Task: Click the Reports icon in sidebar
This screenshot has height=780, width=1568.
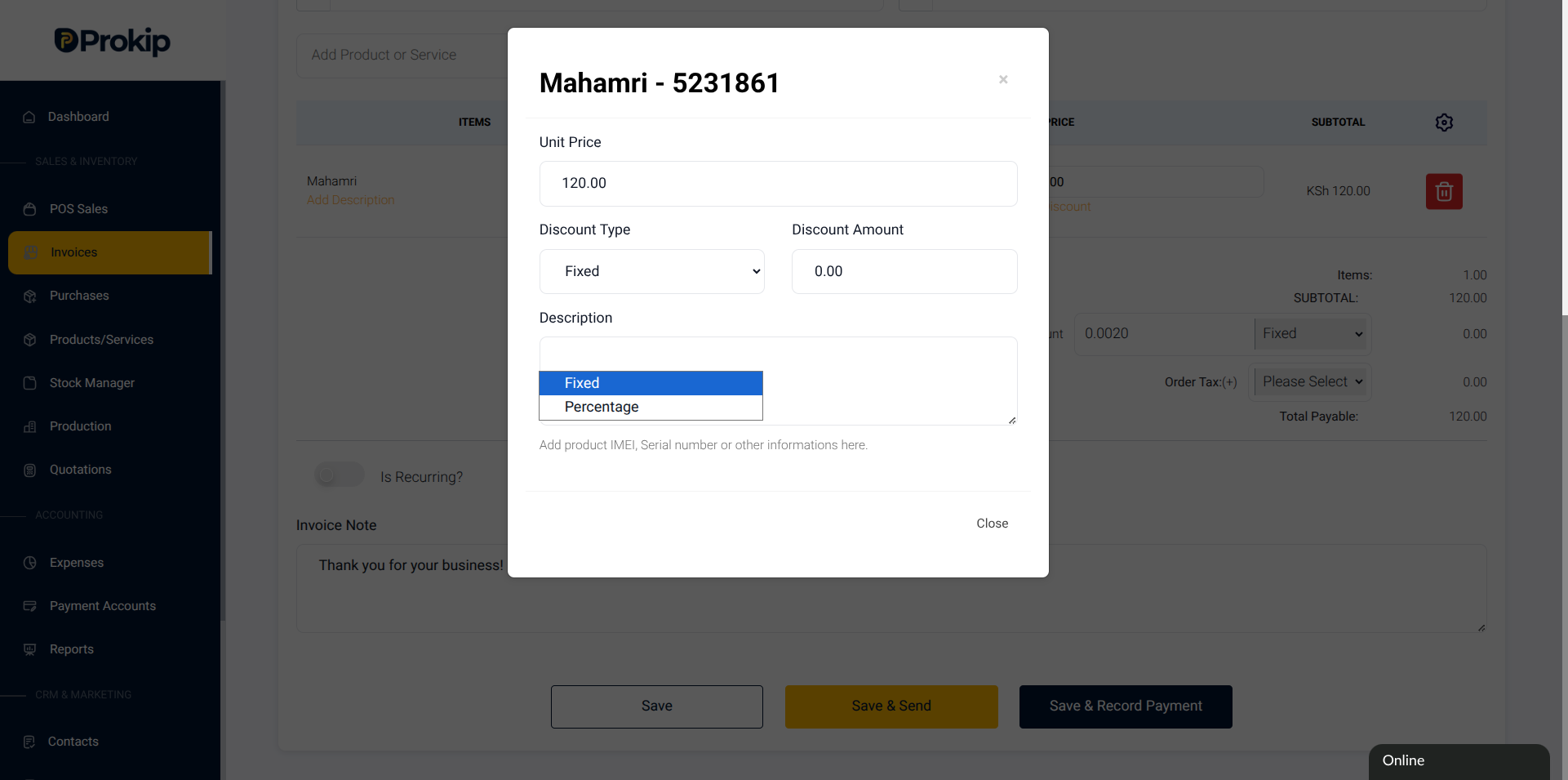Action: tap(30, 649)
